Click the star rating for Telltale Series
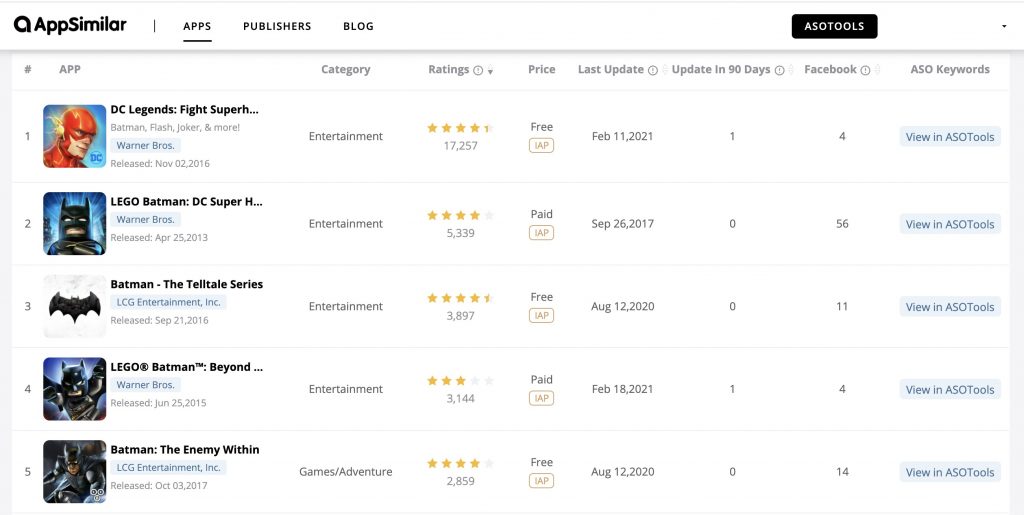 tap(460, 298)
